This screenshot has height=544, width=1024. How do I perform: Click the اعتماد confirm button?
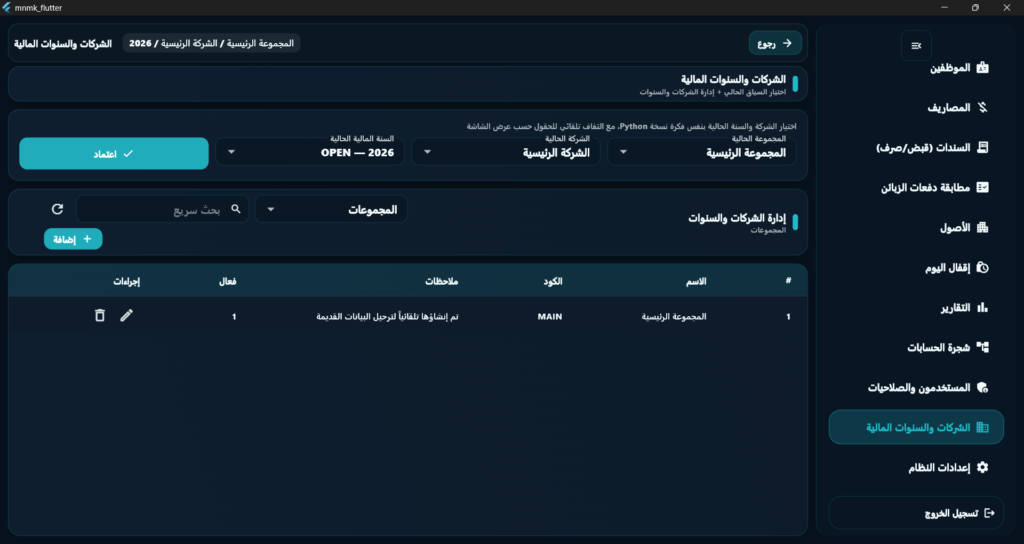[114, 153]
